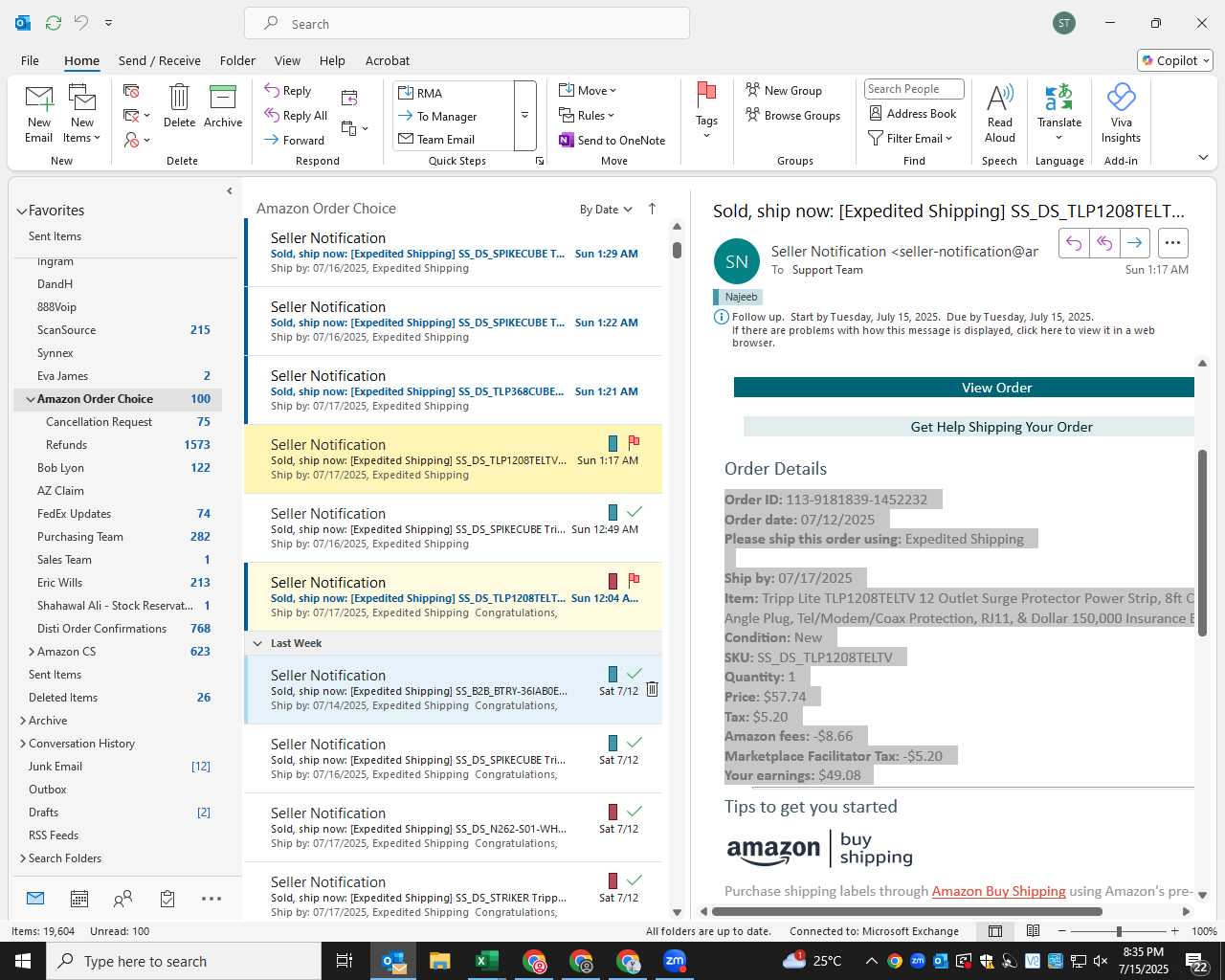Screen dimensions: 1225x980
Task: Open the File menu
Action: coord(30,60)
